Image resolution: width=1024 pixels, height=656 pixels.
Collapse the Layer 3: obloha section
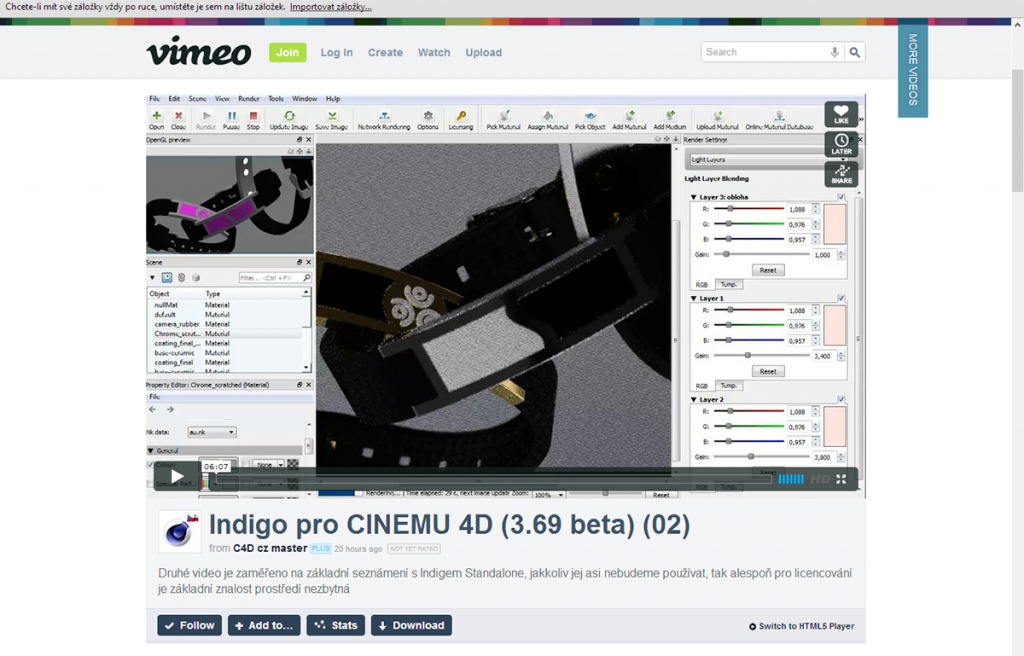[694, 197]
